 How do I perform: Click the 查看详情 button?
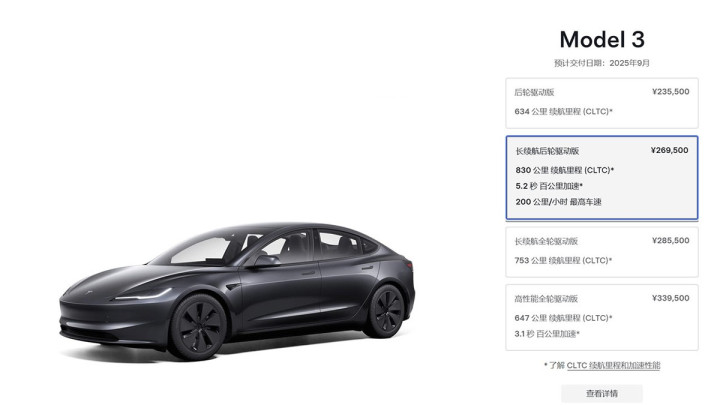(x=602, y=394)
